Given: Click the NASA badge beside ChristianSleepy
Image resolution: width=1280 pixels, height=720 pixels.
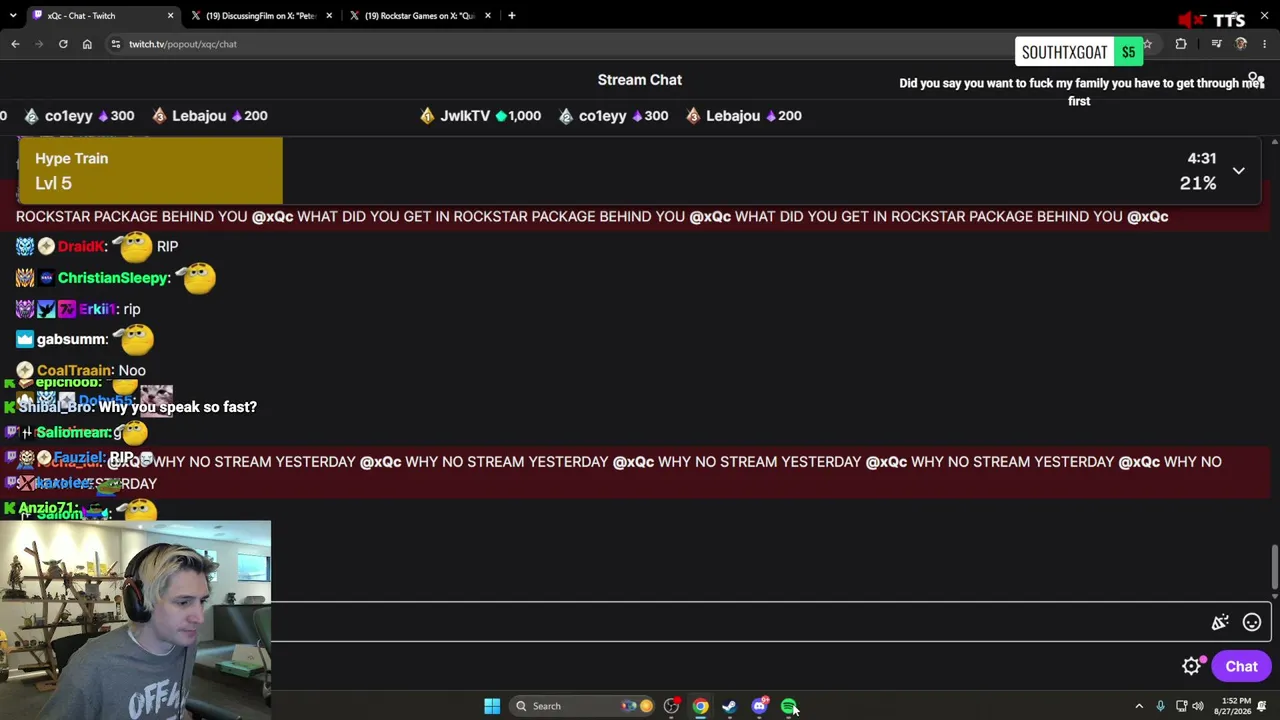Looking at the screenshot, I should point(46,278).
